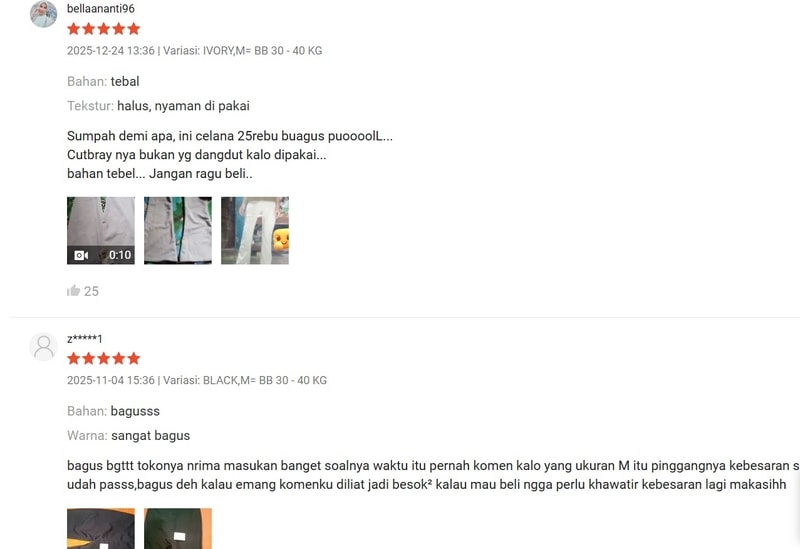Click the z*****1 reviewer name
800x549 pixels.
85,339
